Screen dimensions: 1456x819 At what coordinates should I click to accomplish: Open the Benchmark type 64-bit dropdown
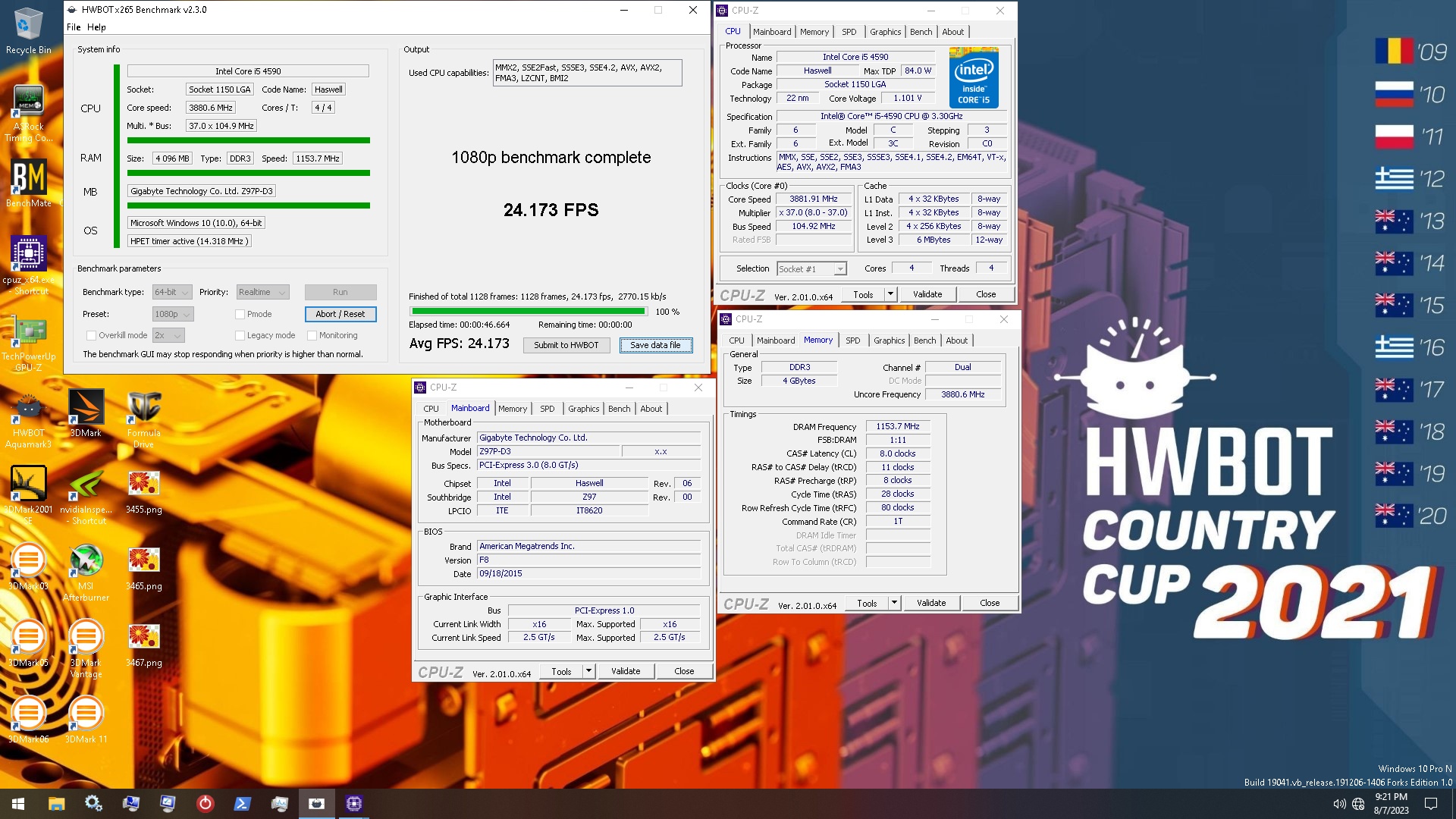coord(172,292)
